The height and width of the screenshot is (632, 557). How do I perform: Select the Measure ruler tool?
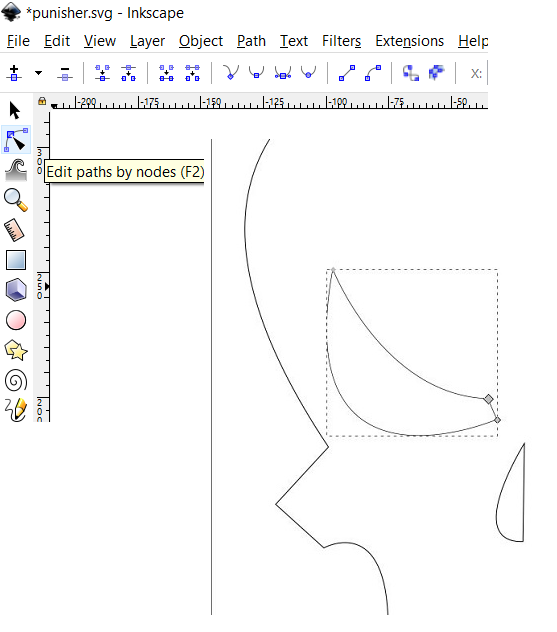(x=15, y=230)
